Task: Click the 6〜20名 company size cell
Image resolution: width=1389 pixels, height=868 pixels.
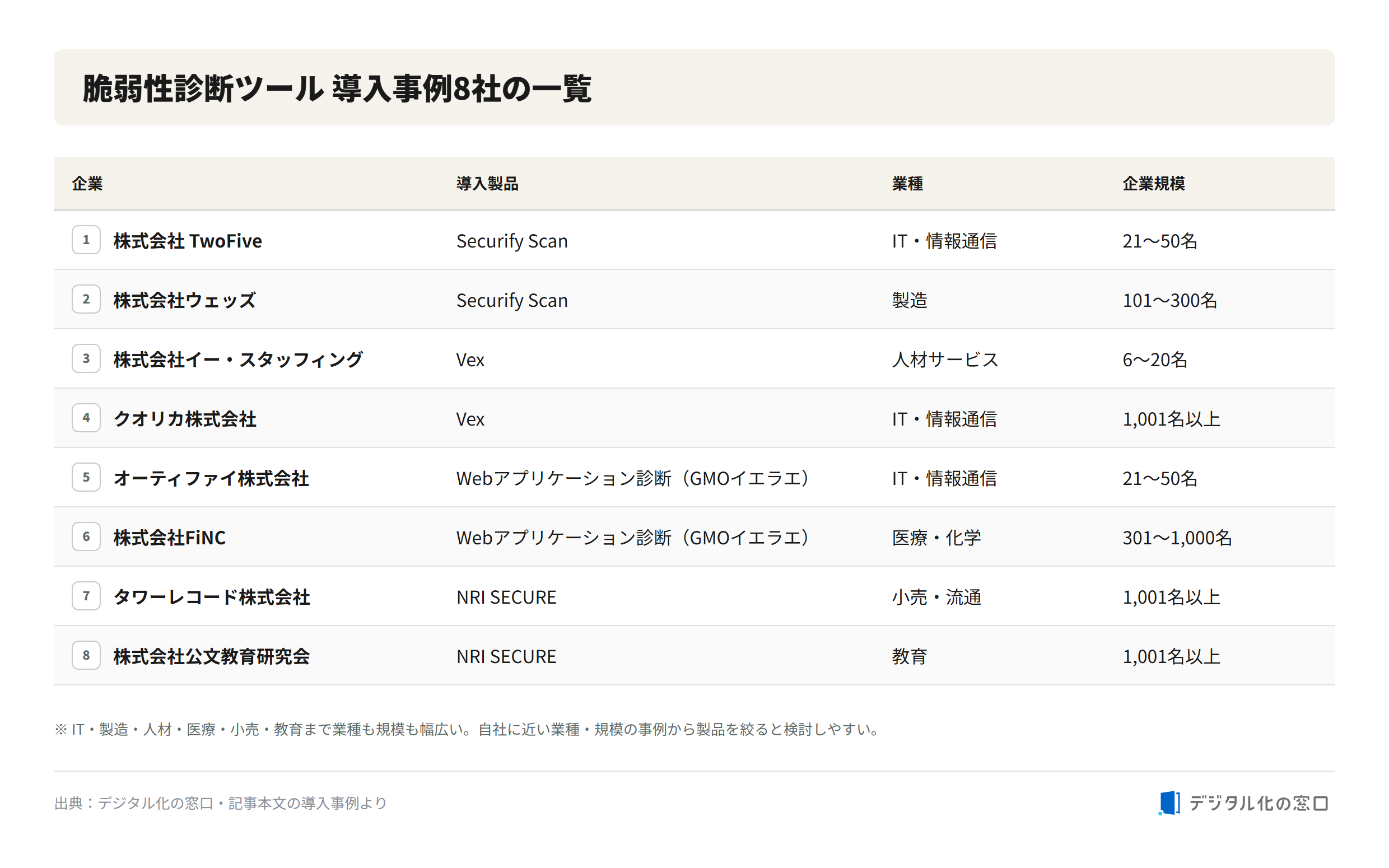Action: (1155, 360)
